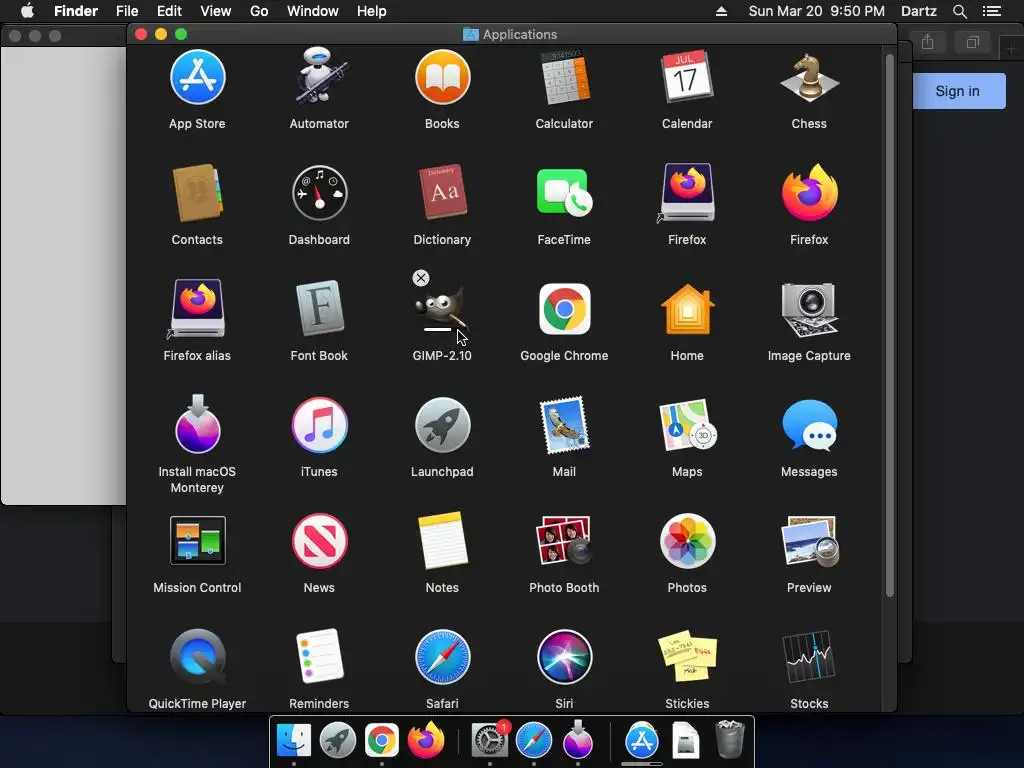
Task: Open Spotlight search in menu bar
Action: [x=960, y=11]
